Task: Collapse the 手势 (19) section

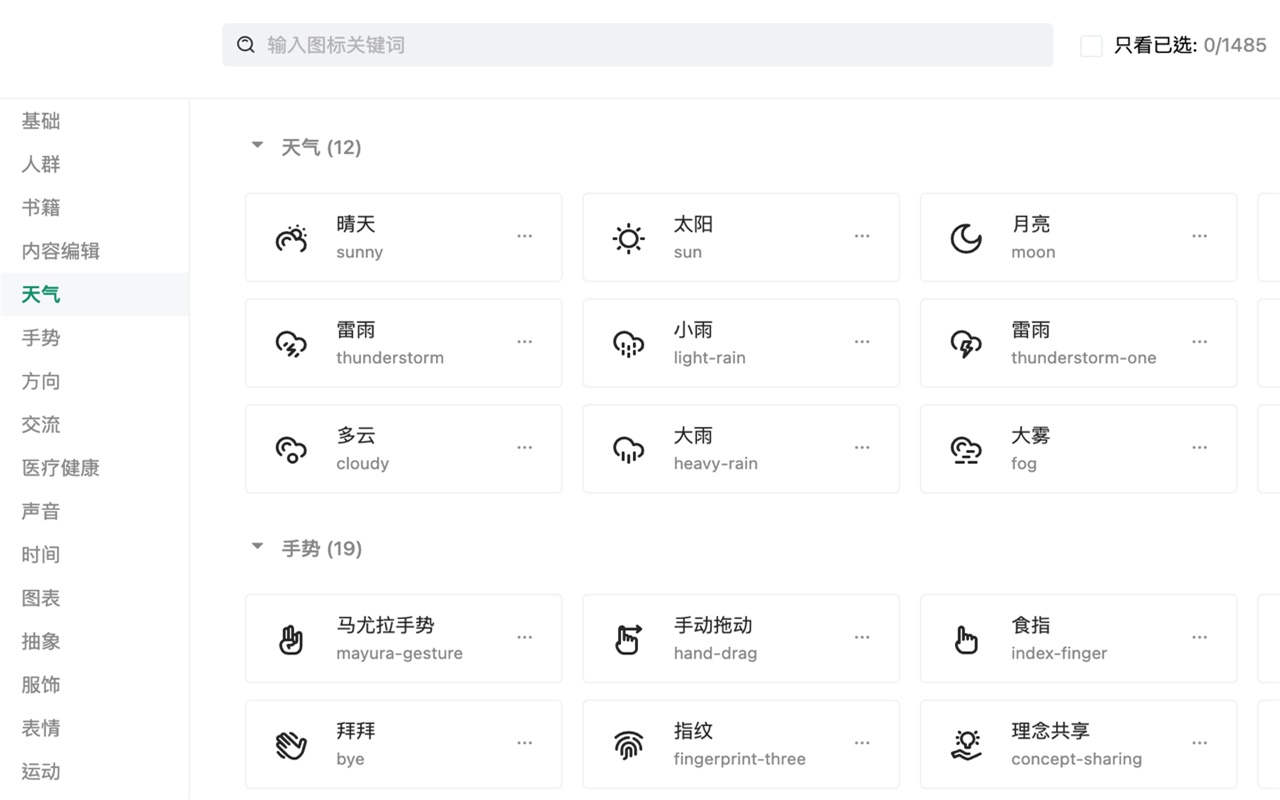Action: pyautogui.click(x=257, y=547)
